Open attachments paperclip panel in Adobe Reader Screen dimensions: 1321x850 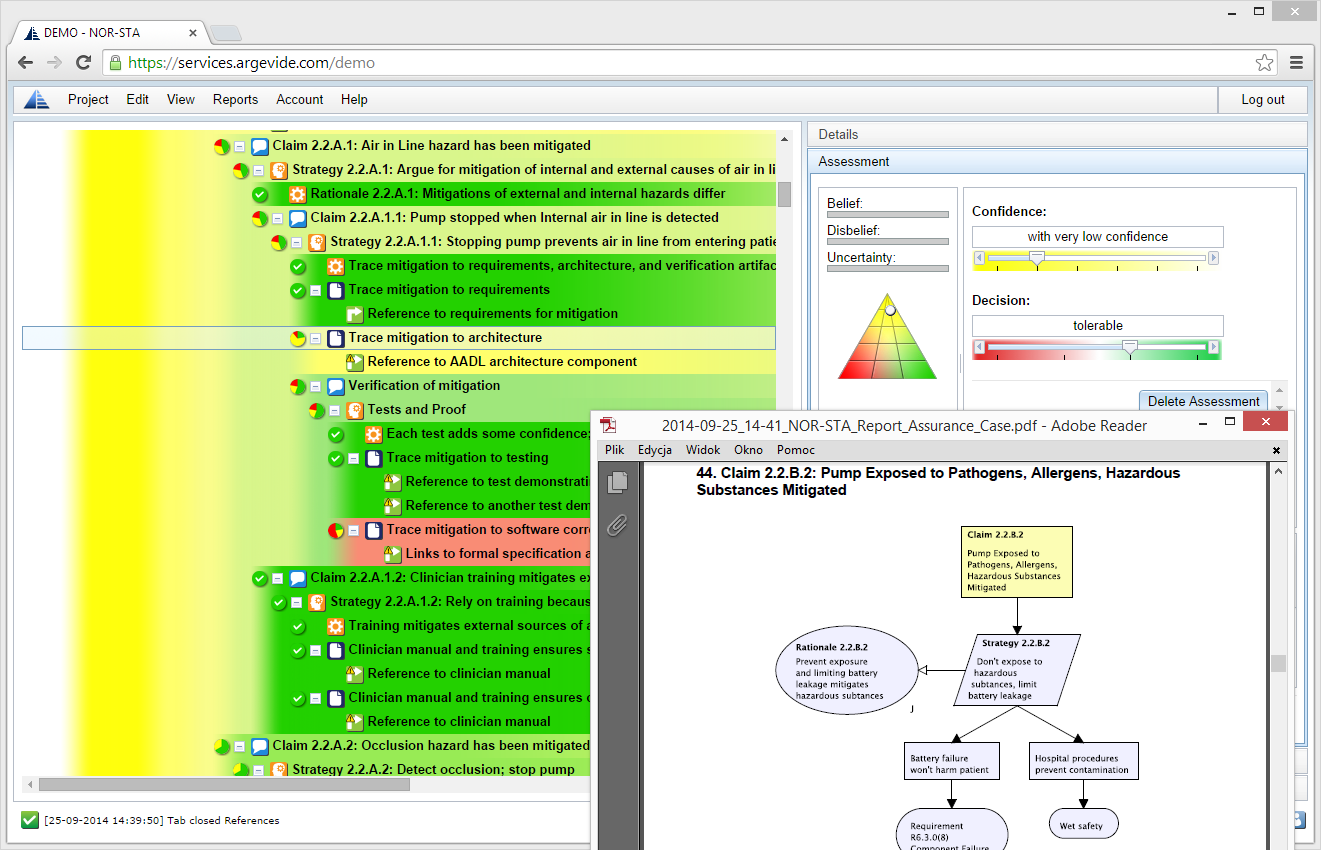click(617, 525)
